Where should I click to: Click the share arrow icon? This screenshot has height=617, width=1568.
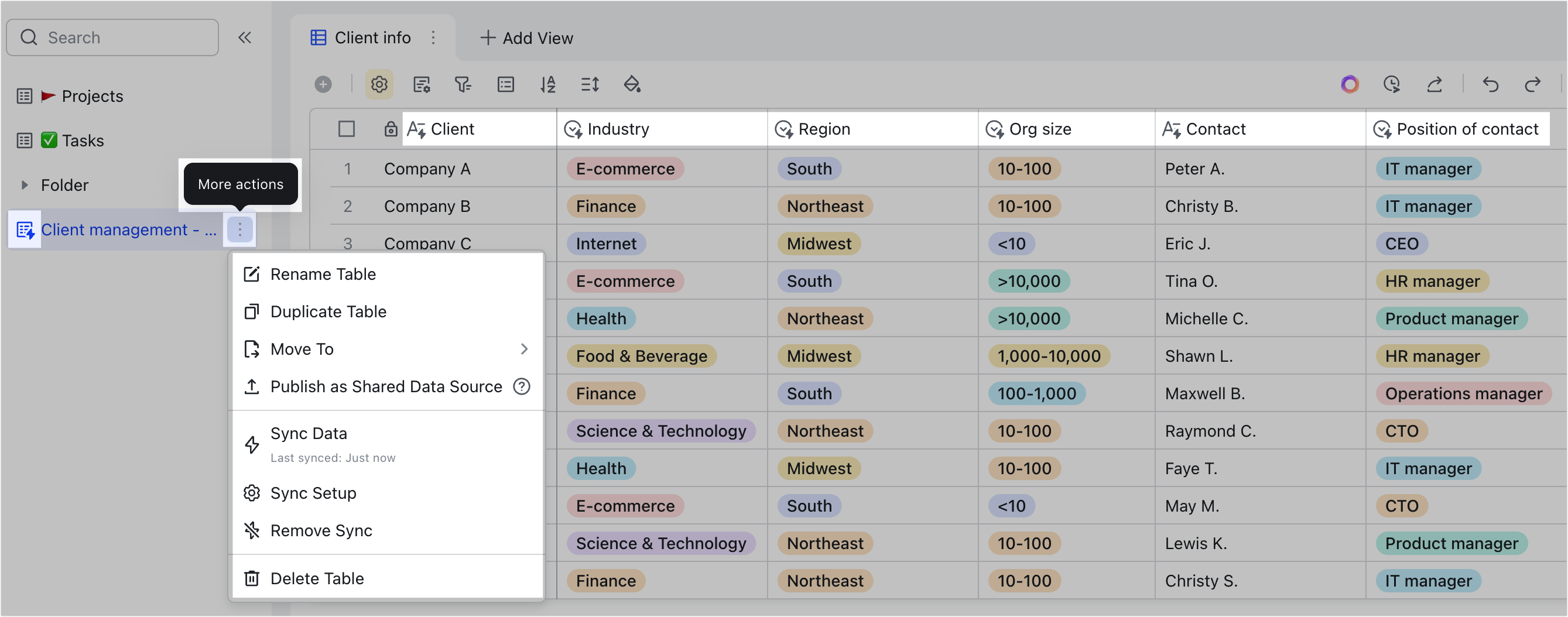(1435, 84)
